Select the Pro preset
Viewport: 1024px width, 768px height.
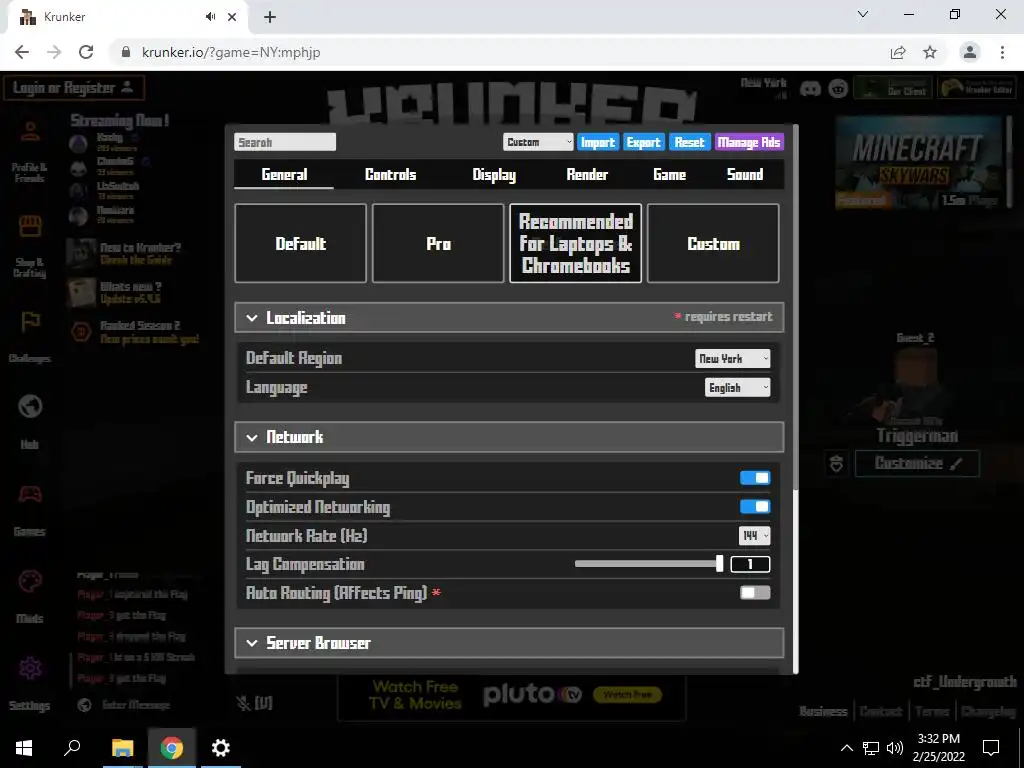point(438,244)
